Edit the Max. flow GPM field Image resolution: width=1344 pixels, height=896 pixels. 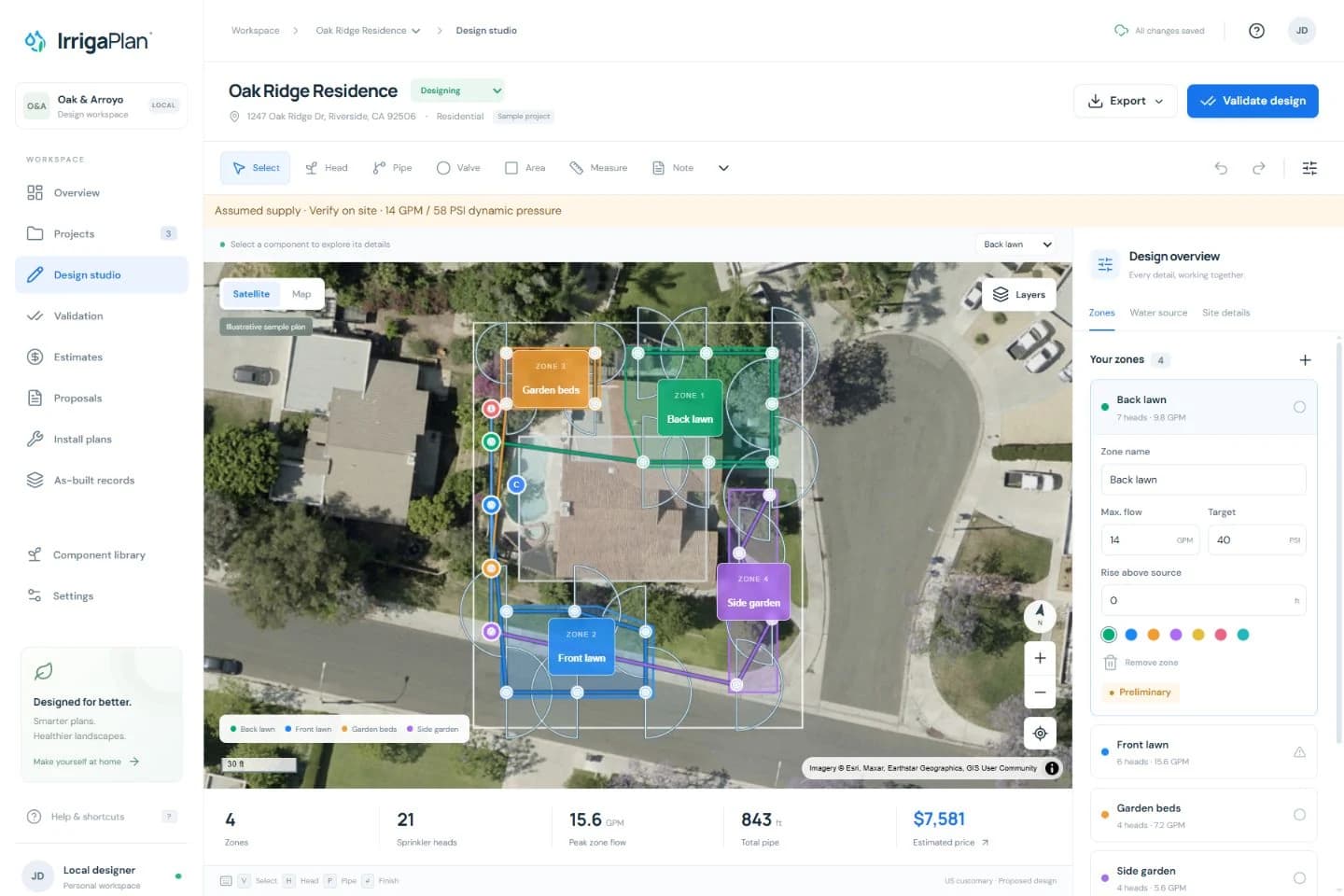(1150, 540)
